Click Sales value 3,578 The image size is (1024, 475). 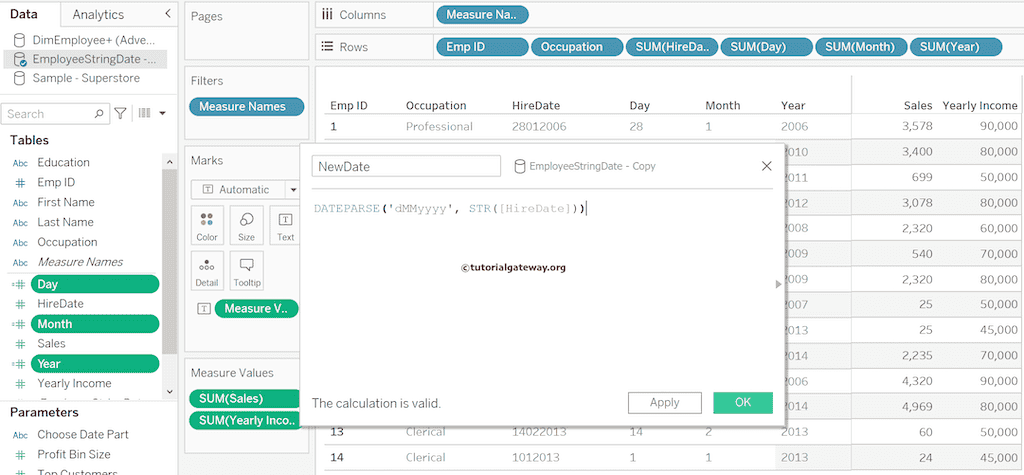tap(917, 126)
